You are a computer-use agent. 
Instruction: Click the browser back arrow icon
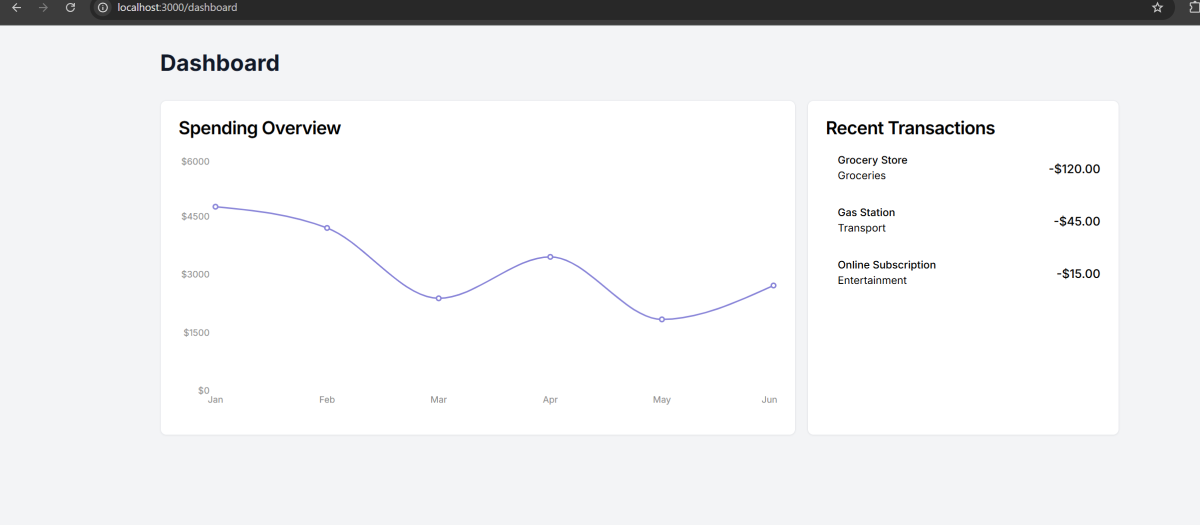click(16, 8)
